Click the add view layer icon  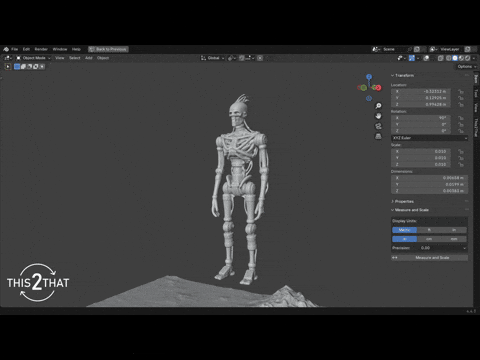pyautogui.click(x=468, y=49)
